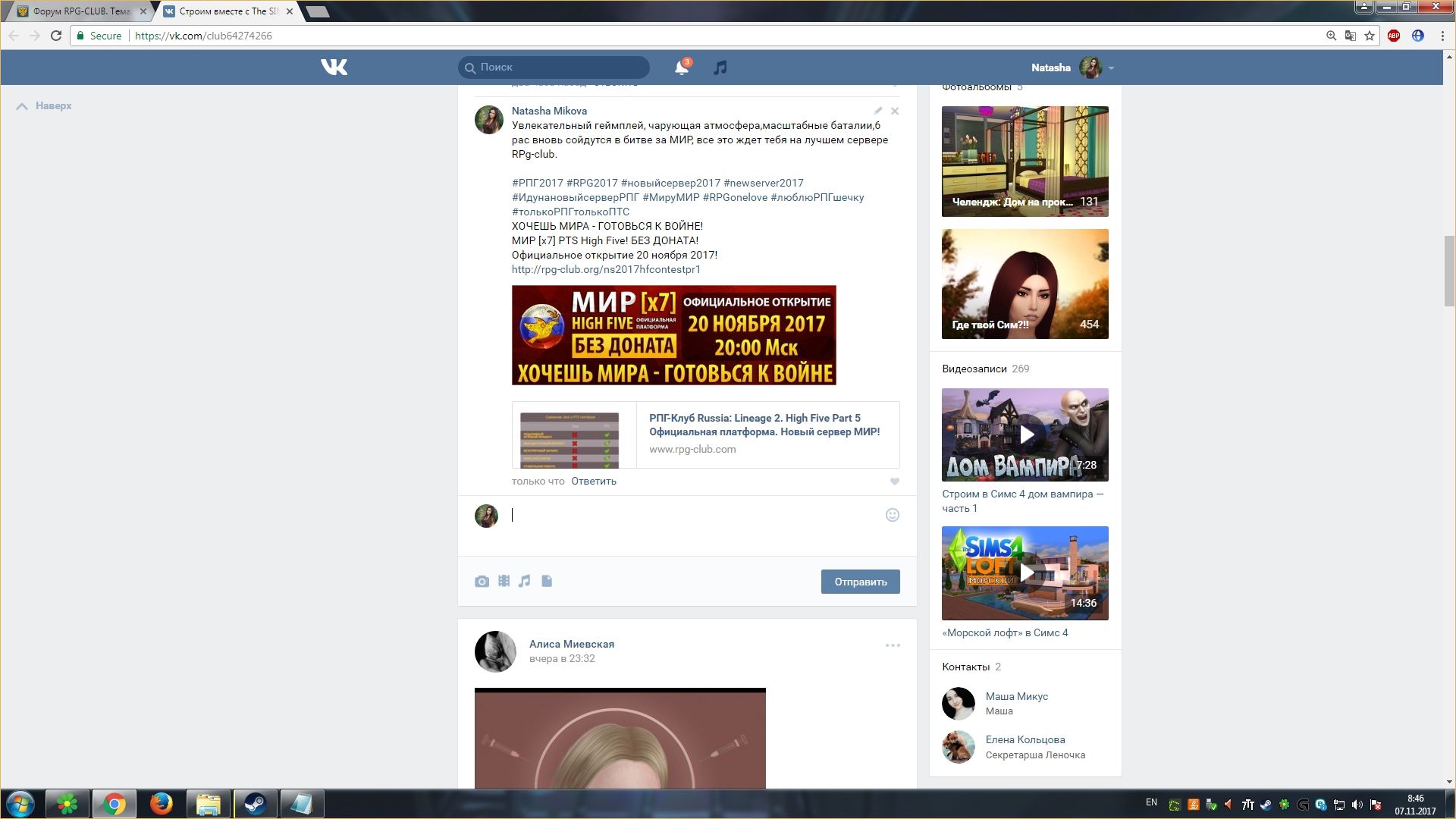Viewport: 1456px width, 819px height.
Task: Expand the Natasha profile dropdown arrow
Action: click(1111, 68)
